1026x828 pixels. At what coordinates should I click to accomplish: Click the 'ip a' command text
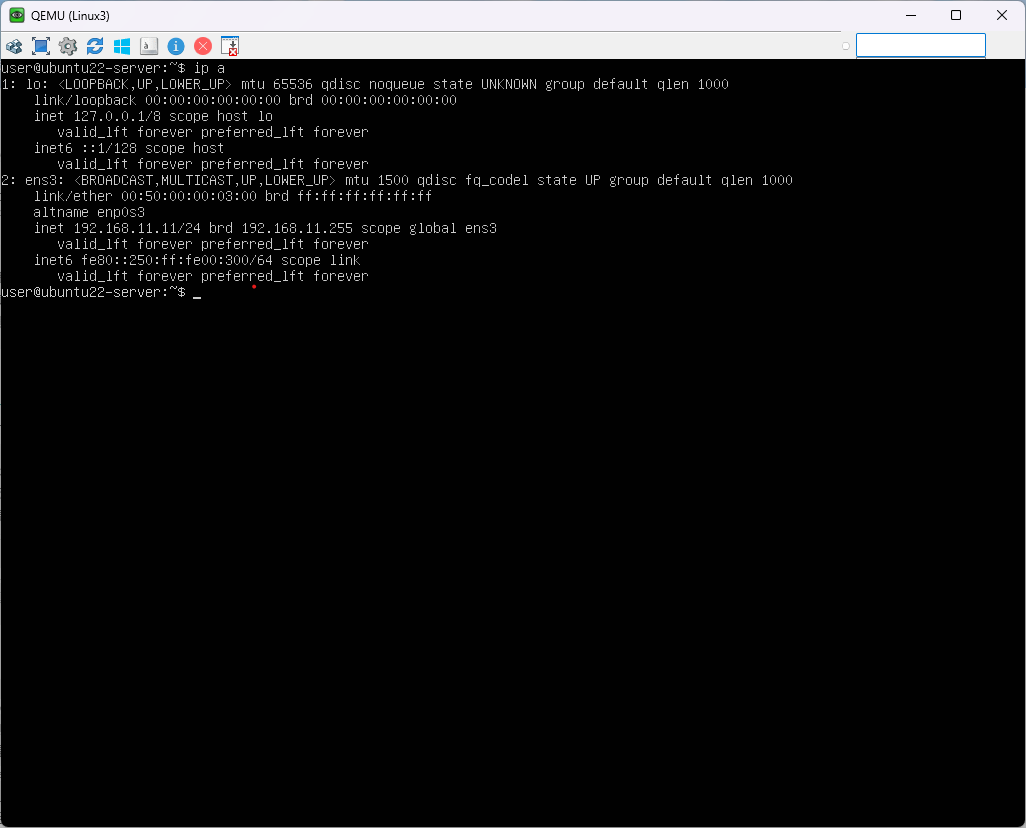[209, 68]
